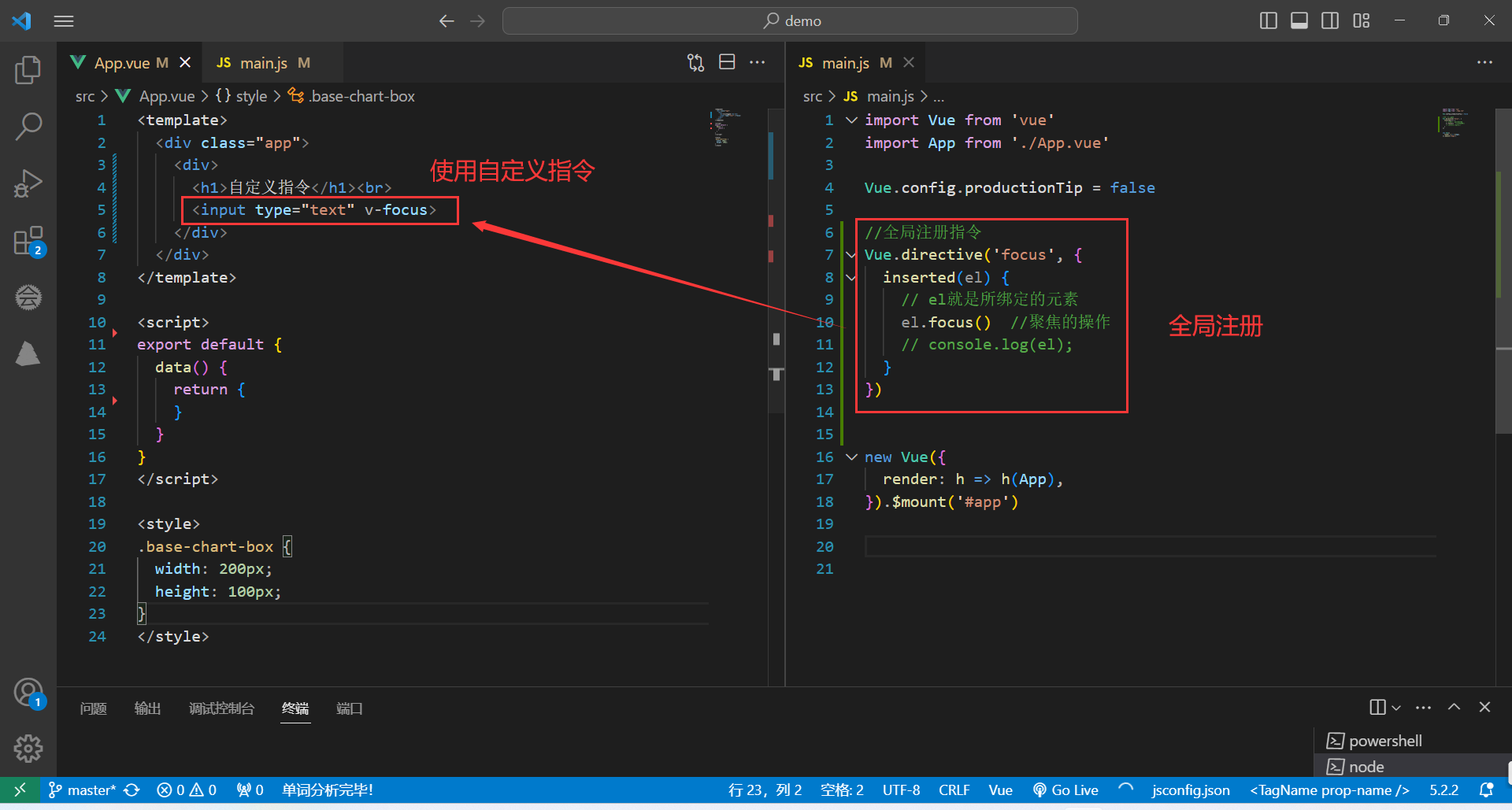1512x810 pixels.
Task: Click the ports forwarded indicator showing 0
Action: 250,790
